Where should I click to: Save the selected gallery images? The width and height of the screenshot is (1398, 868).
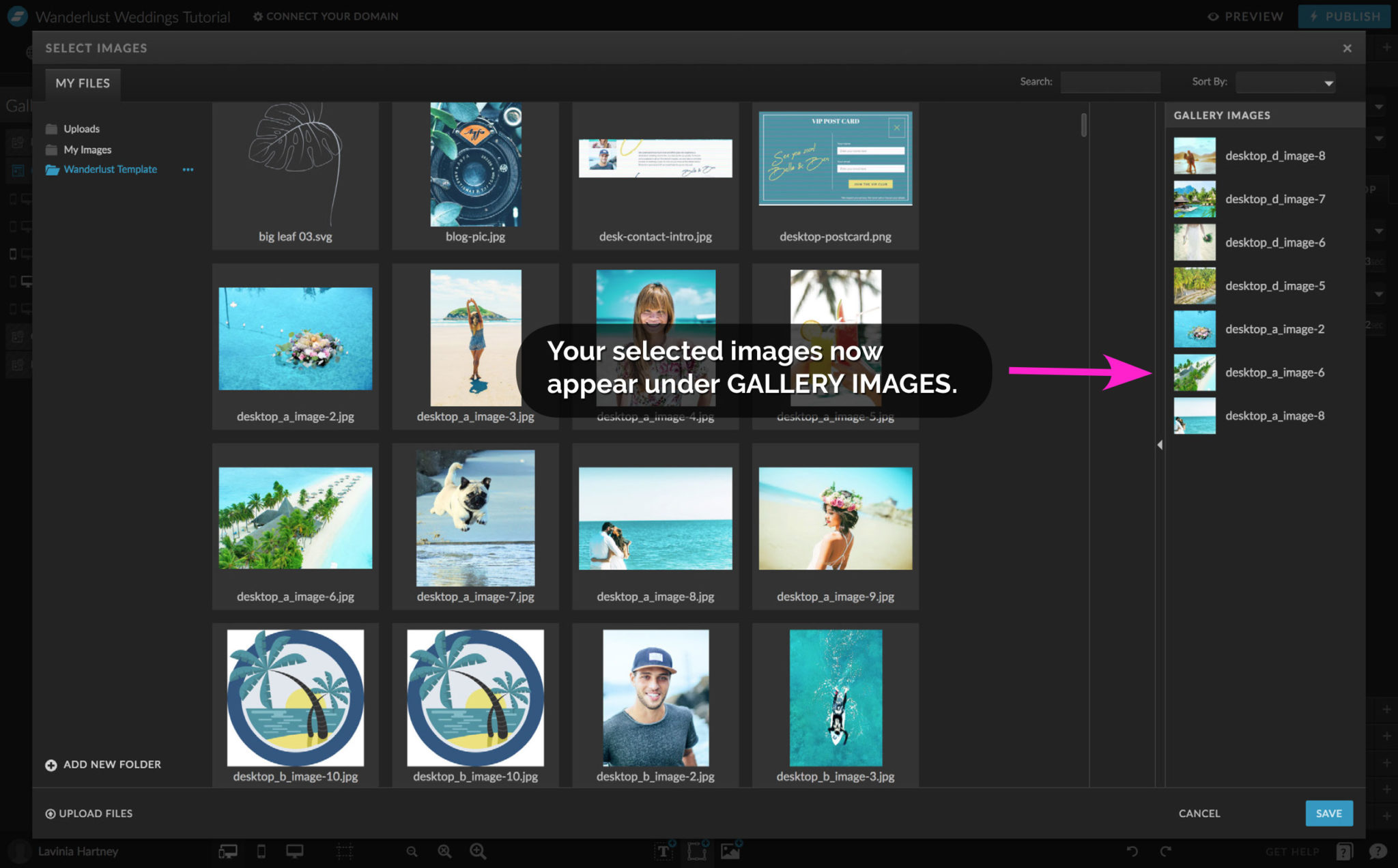coord(1328,813)
